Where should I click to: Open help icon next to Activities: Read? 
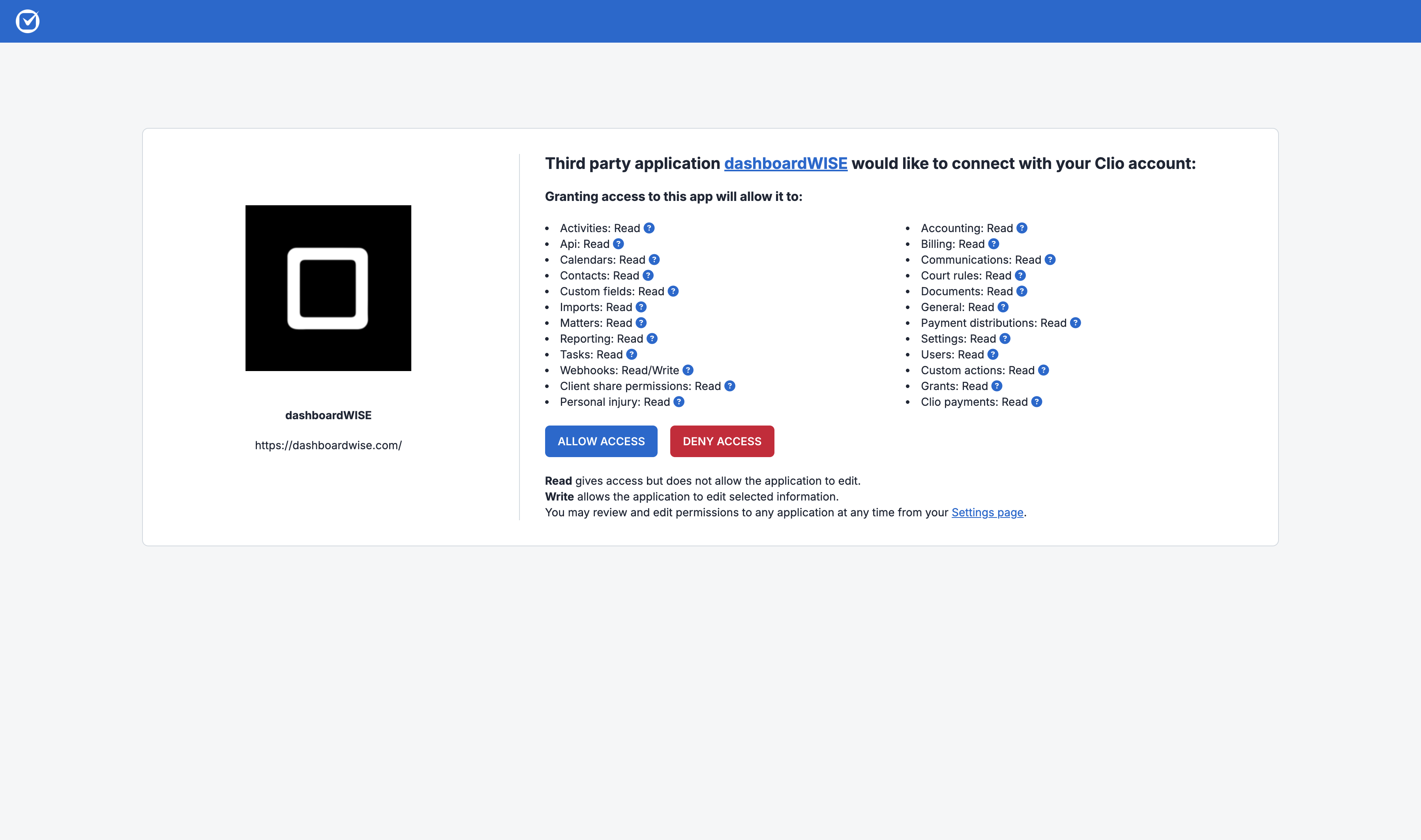[649, 228]
